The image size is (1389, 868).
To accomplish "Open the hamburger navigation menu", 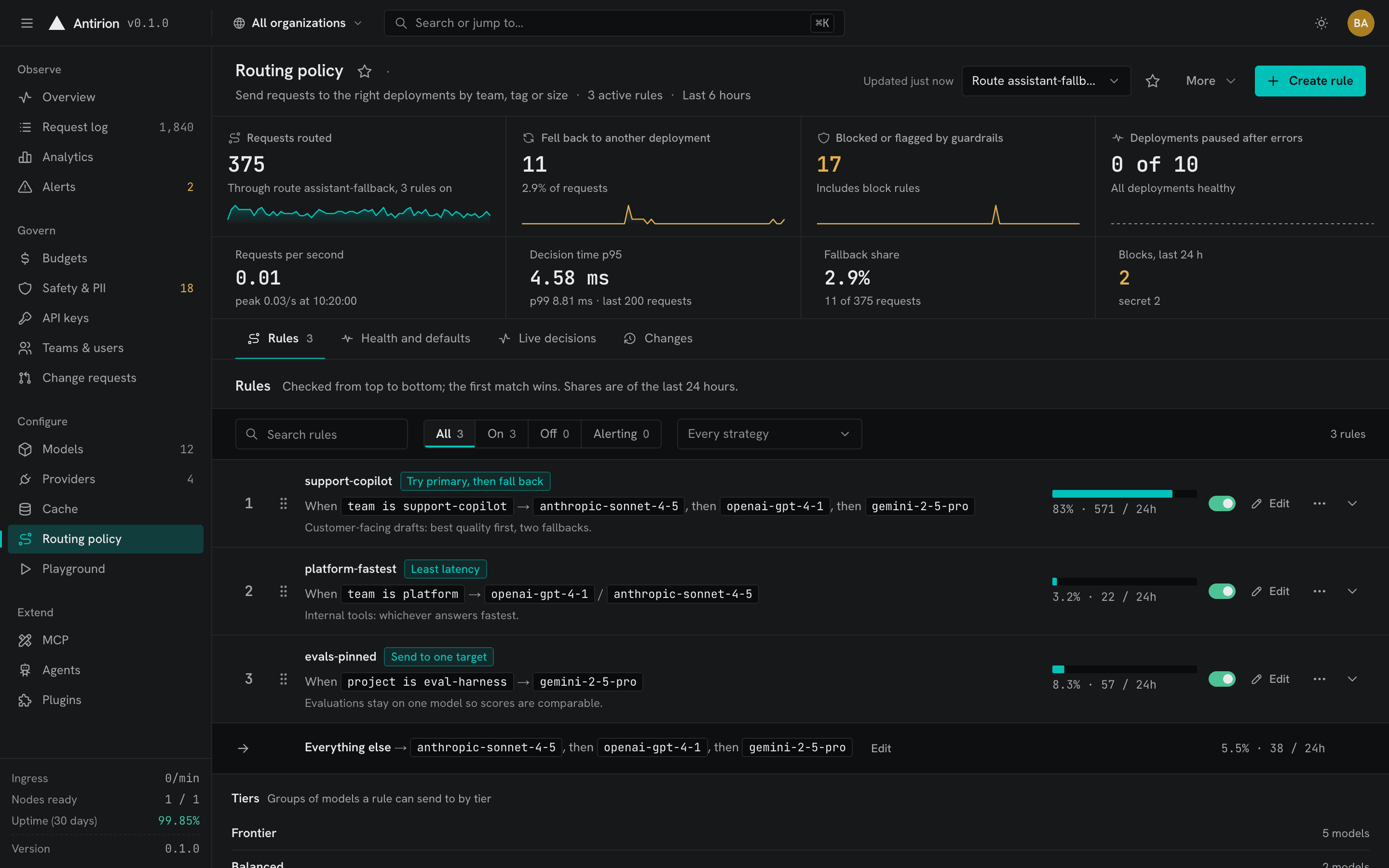I will point(27,23).
